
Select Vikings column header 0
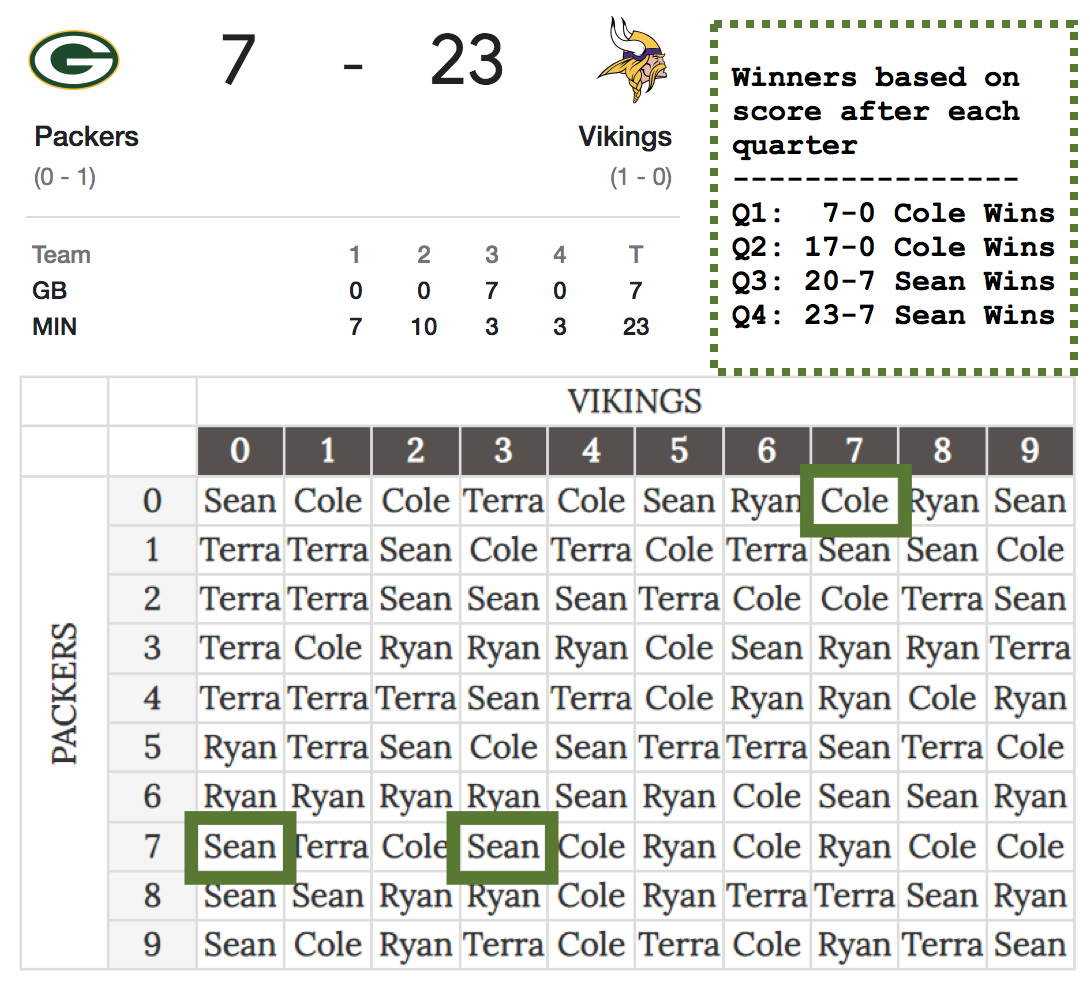coord(240,451)
